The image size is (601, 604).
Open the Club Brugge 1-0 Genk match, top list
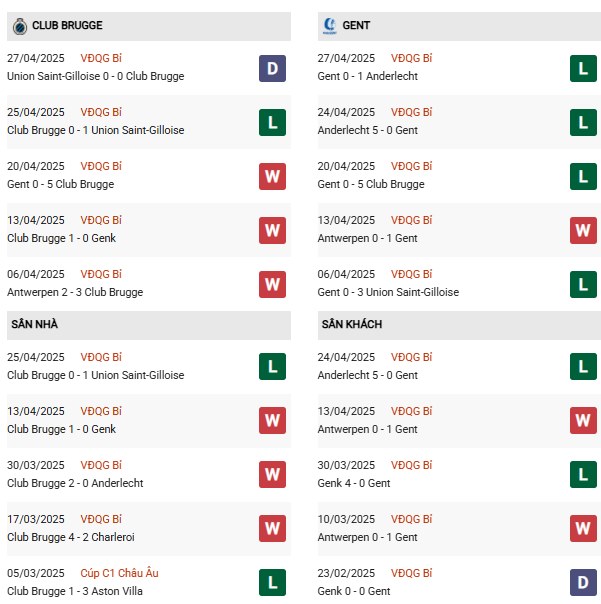click(x=61, y=238)
